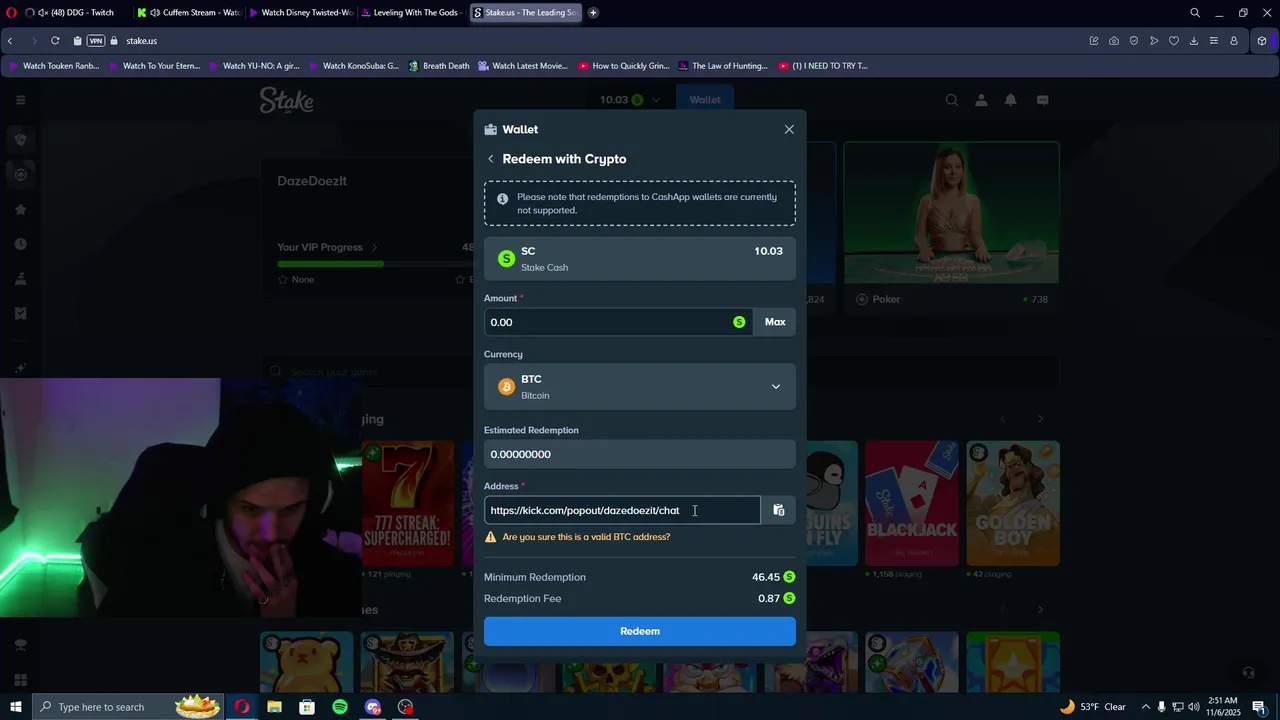The height and width of the screenshot is (720, 1280).
Task: Click the Stake search magnifier icon
Action: pyautogui.click(x=952, y=100)
